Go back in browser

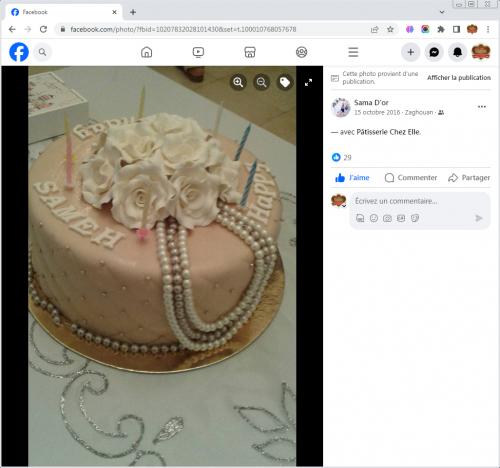click(x=12, y=29)
